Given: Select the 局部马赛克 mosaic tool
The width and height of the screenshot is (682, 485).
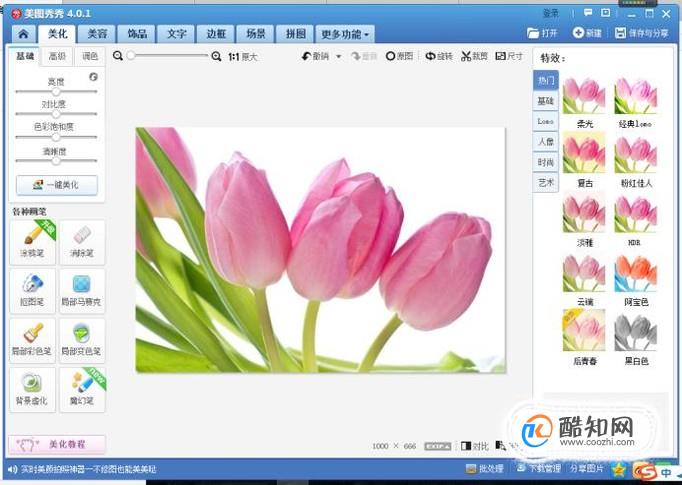Looking at the screenshot, I should point(82,291).
